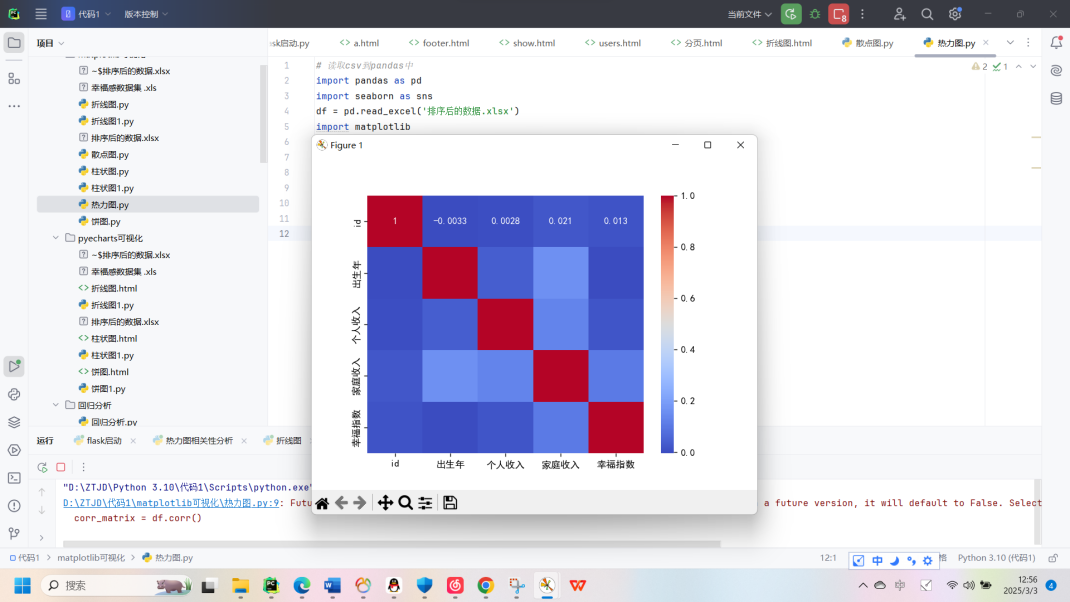The width and height of the screenshot is (1070, 602).
Task: Open the AI Assistant spiral icon on right sidebar
Action: pyautogui.click(x=1056, y=70)
